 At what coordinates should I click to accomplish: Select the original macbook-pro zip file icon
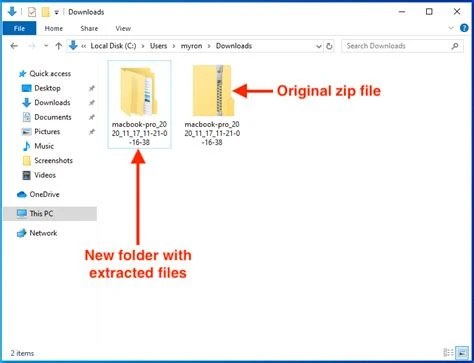point(212,91)
